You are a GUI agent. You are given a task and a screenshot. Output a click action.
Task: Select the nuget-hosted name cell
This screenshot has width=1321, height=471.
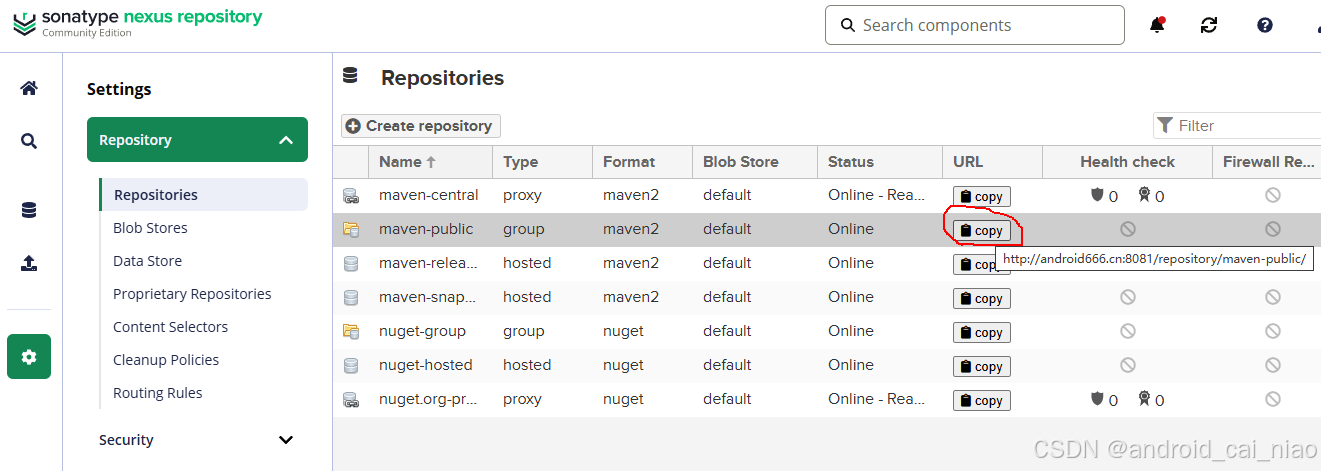click(430, 365)
